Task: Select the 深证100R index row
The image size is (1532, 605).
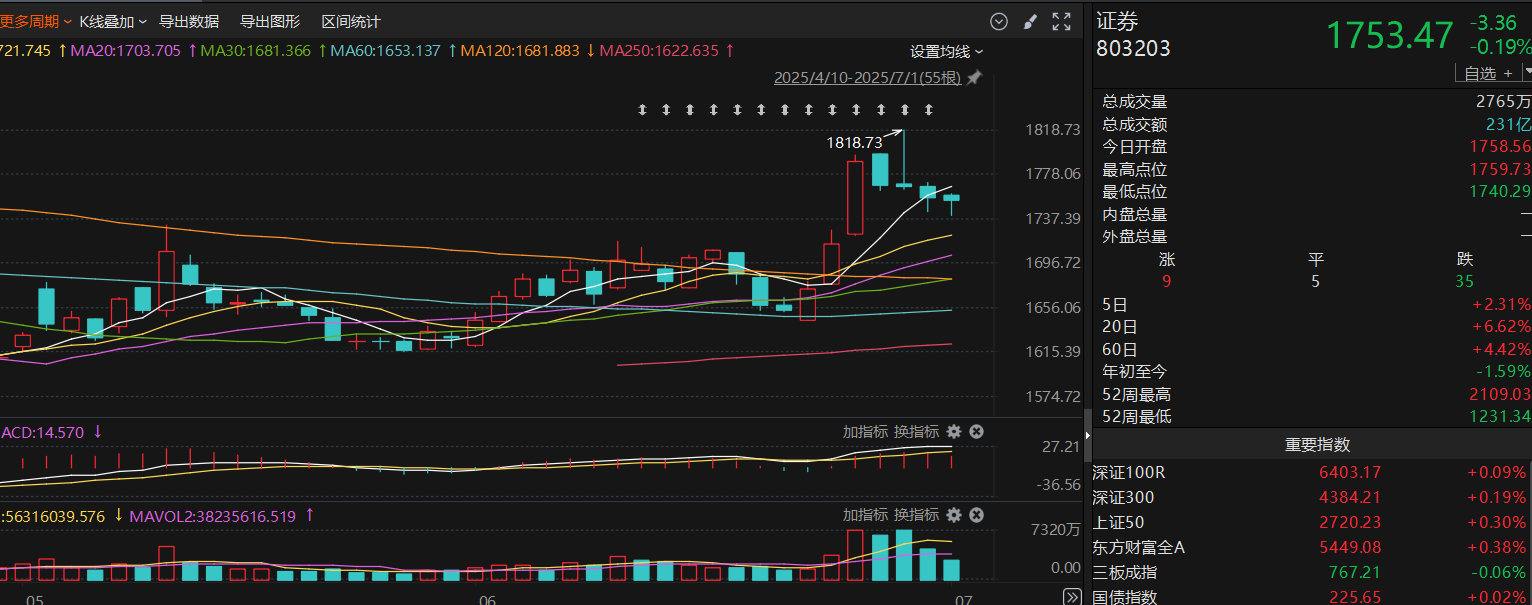Action: coord(1312,472)
